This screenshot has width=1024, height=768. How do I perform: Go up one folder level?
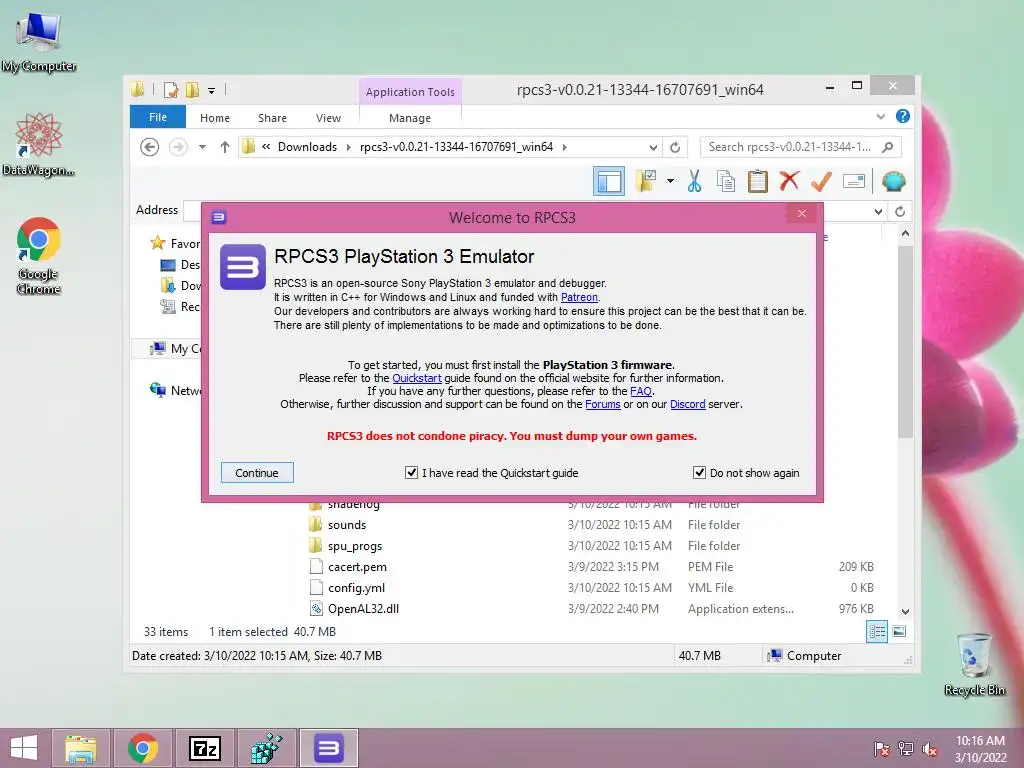tap(225, 147)
